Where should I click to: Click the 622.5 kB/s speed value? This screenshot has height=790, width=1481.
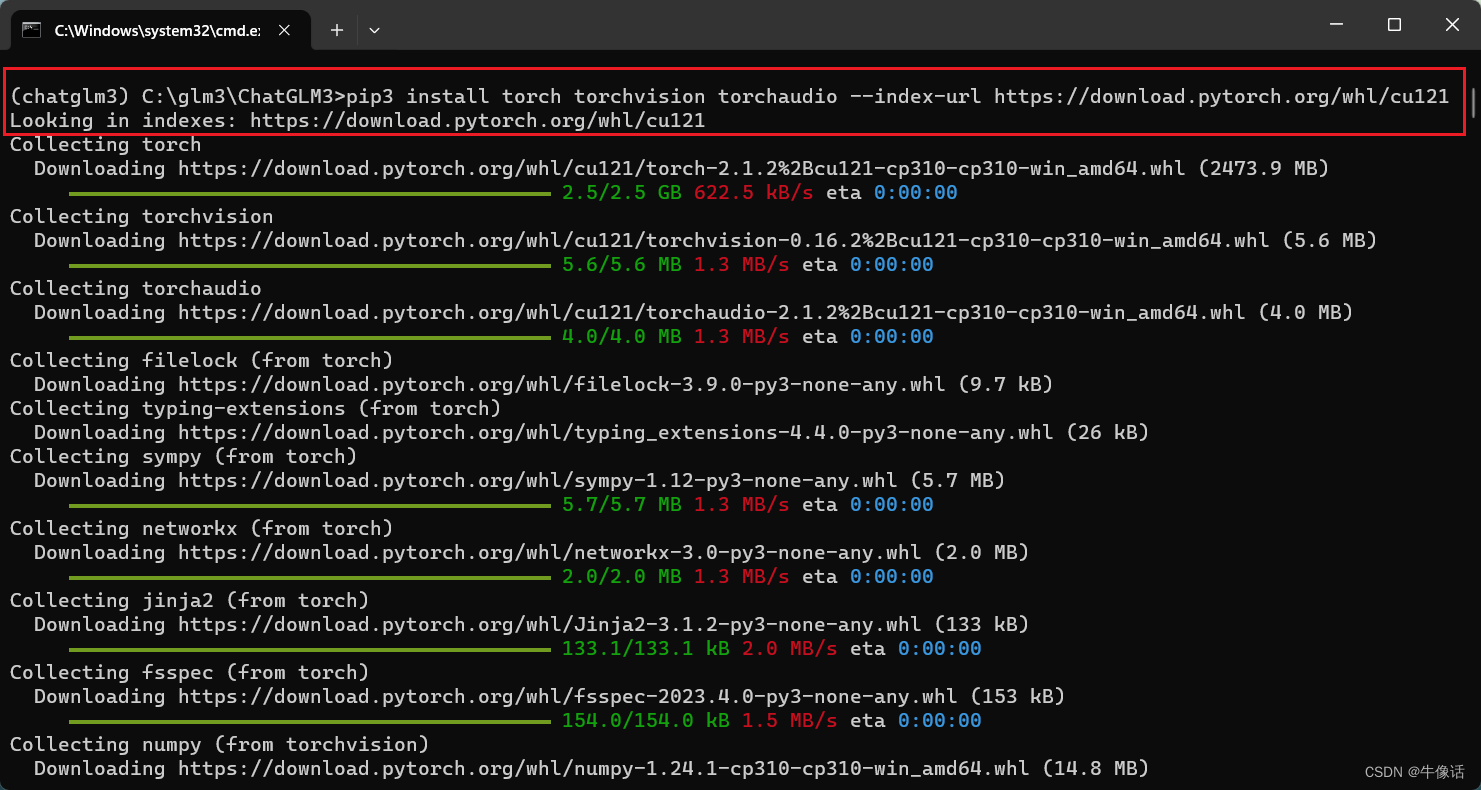click(753, 192)
